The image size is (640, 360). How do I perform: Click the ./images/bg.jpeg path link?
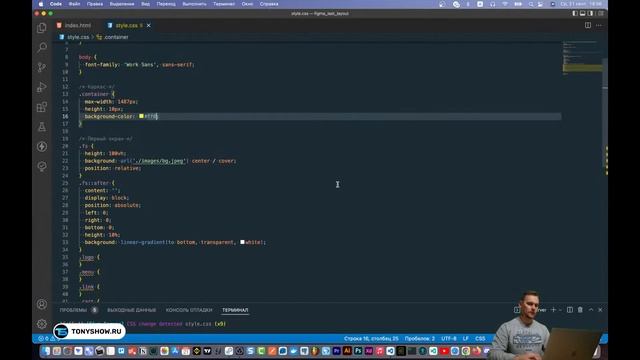pos(160,161)
